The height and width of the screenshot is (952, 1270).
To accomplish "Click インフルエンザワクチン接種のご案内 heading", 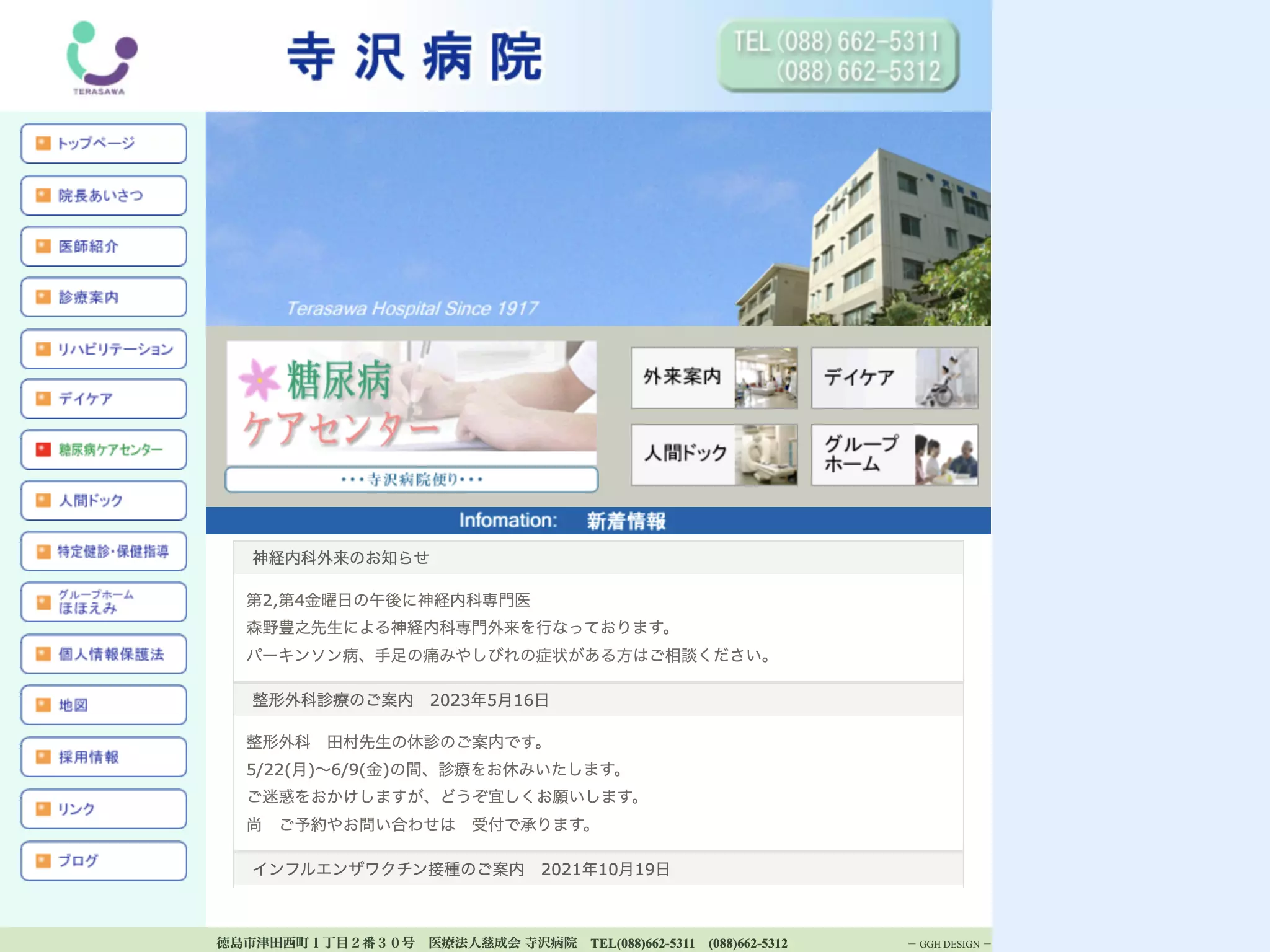I will (x=461, y=869).
